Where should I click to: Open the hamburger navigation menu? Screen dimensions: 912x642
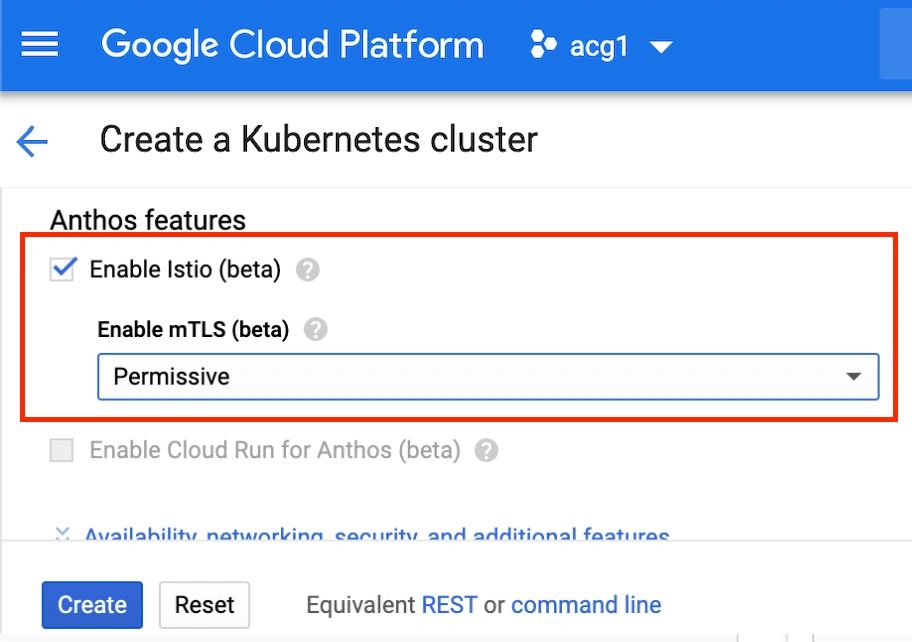click(40, 44)
